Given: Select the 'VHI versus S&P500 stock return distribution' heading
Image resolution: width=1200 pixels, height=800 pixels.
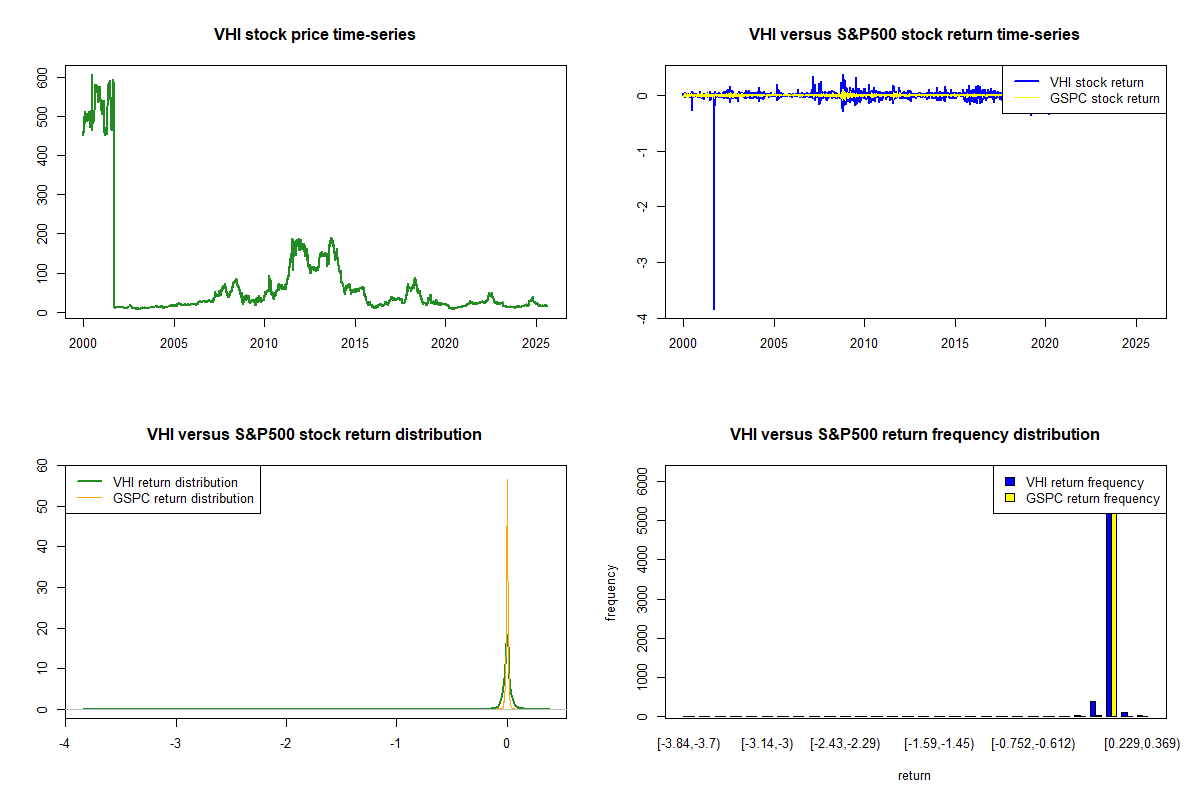Looking at the screenshot, I should tap(314, 435).
